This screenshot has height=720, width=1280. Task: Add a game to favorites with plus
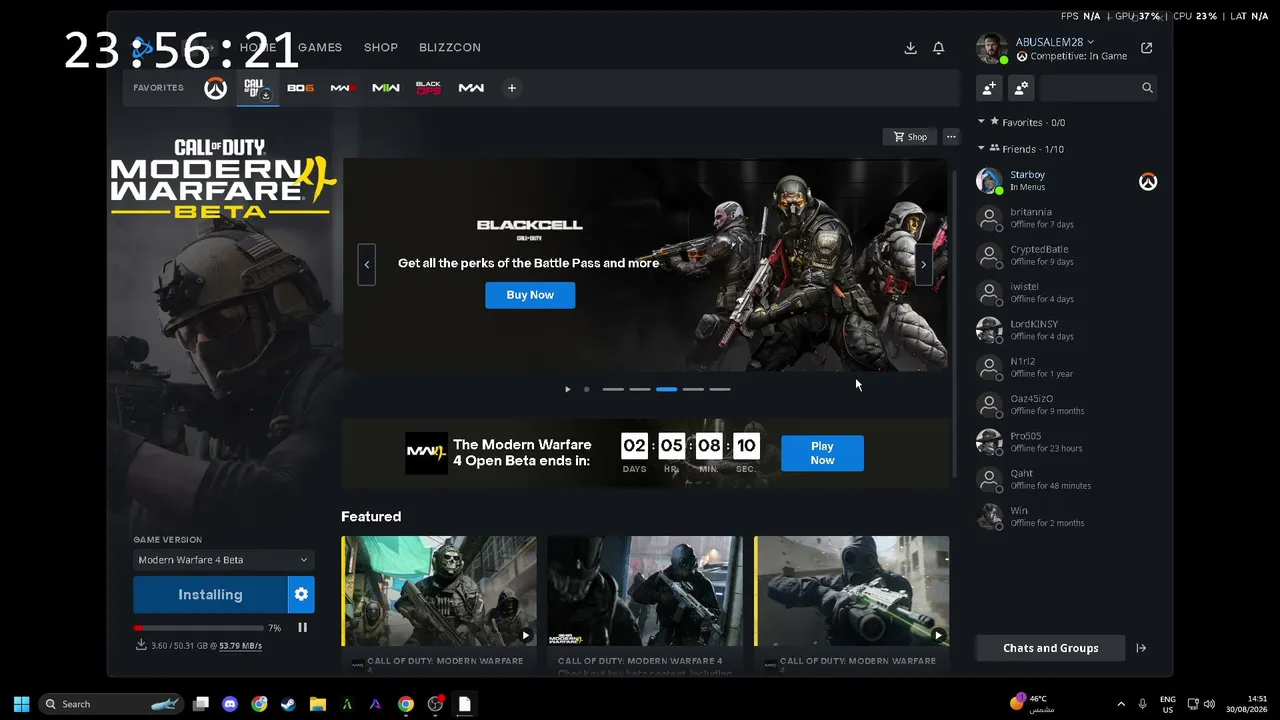pos(511,88)
